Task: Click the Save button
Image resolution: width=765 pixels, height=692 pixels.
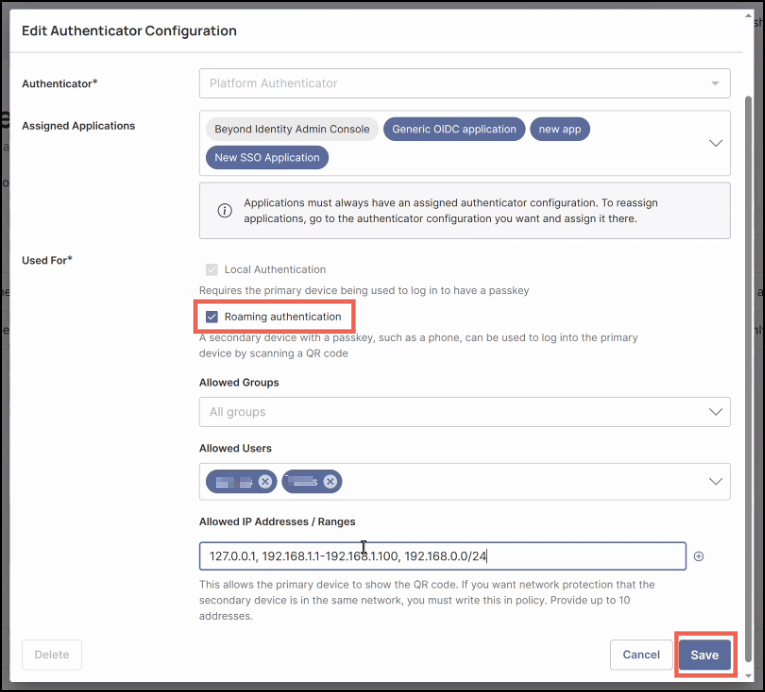Action: 705,655
